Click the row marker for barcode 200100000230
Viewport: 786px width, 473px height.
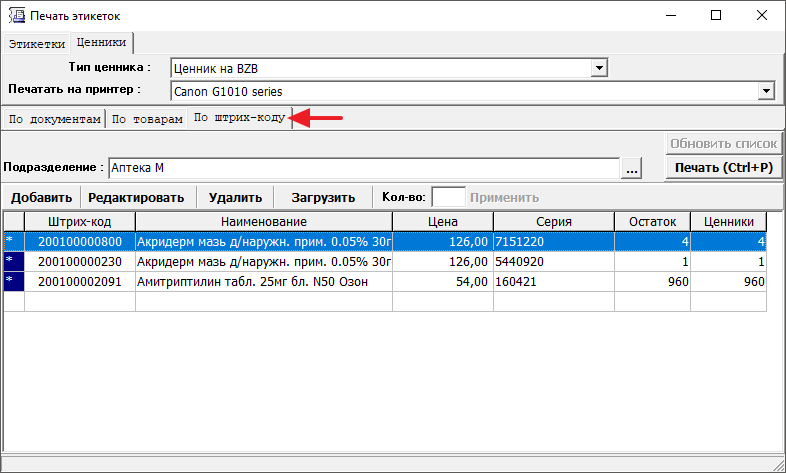pyautogui.click(x=13, y=262)
